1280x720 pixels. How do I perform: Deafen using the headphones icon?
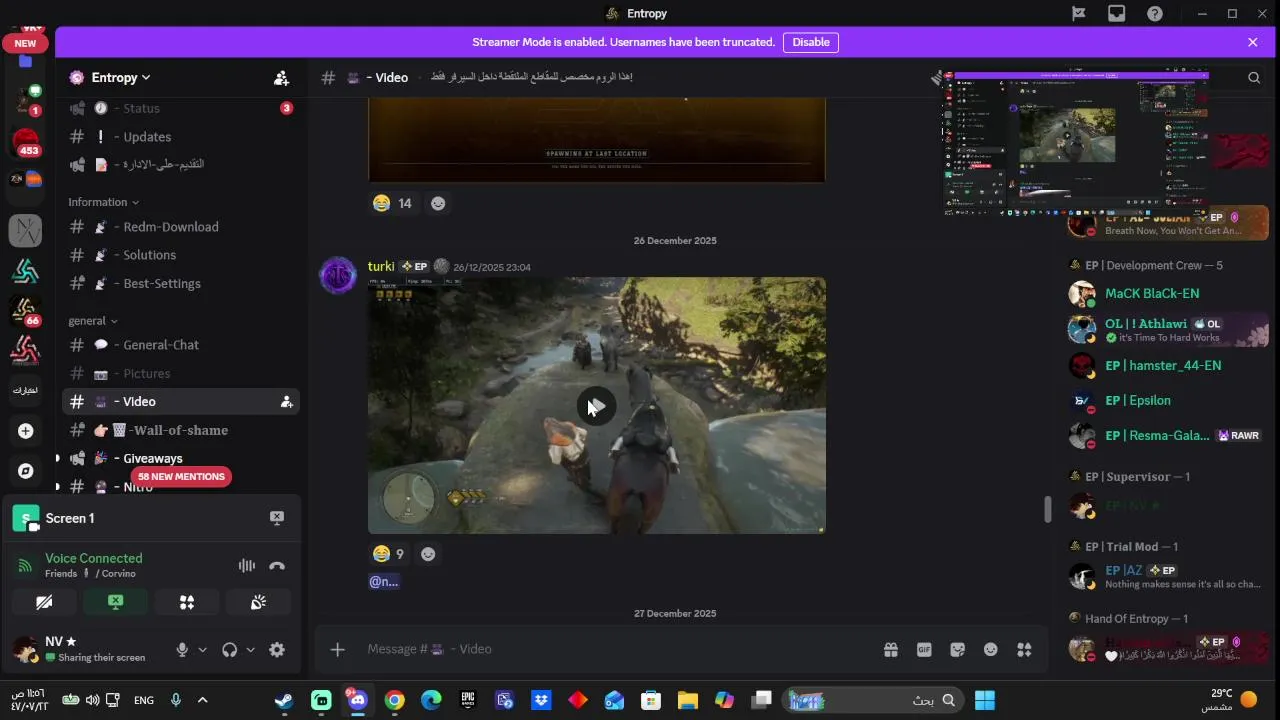[x=230, y=650]
